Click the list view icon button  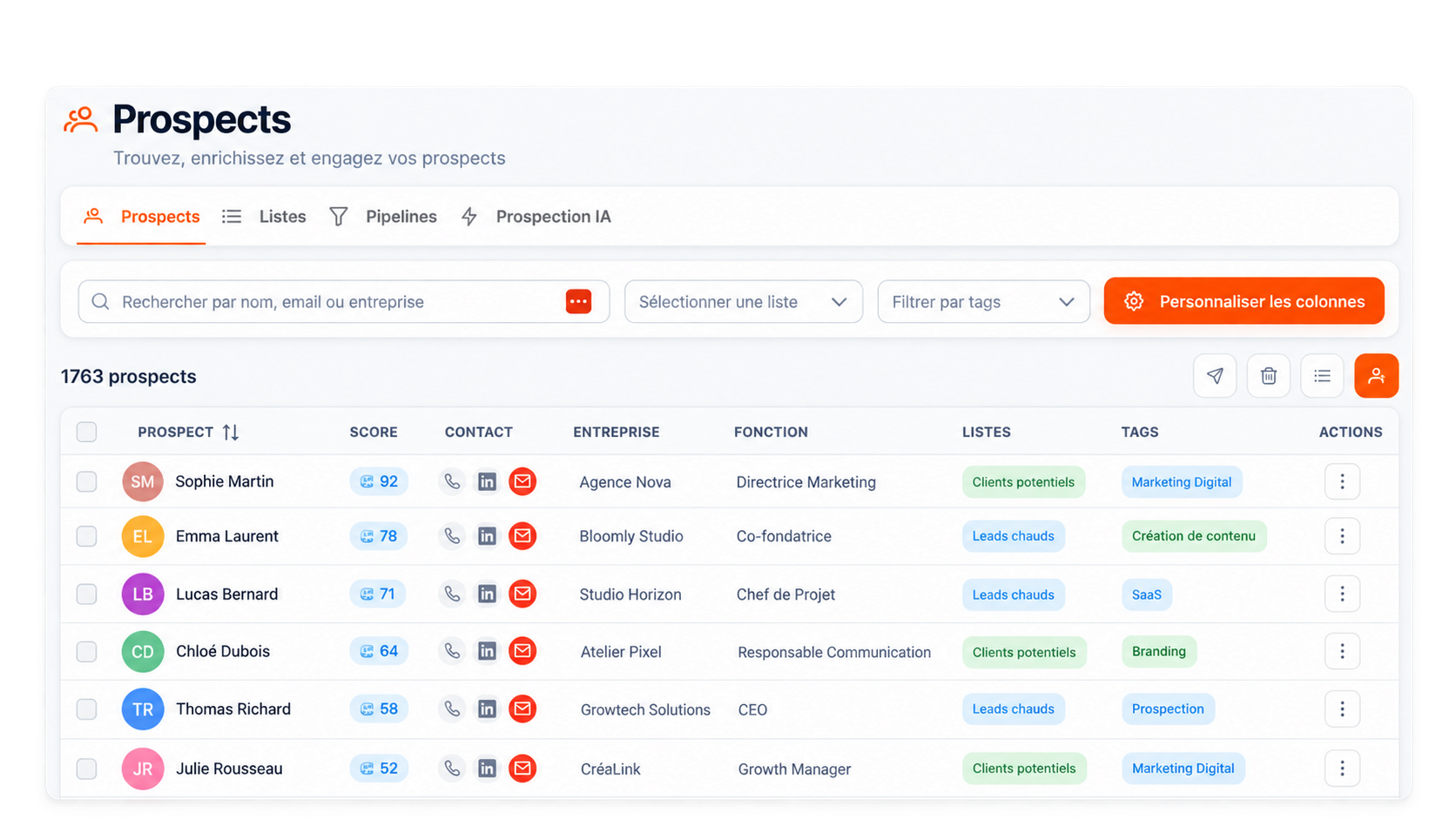pyautogui.click(x=1322, y=376)
